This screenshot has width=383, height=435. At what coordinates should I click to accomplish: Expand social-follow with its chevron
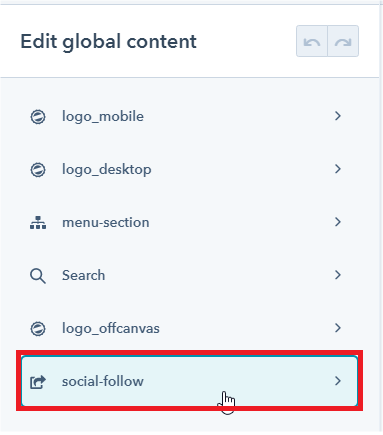click(x=338, y=381)
